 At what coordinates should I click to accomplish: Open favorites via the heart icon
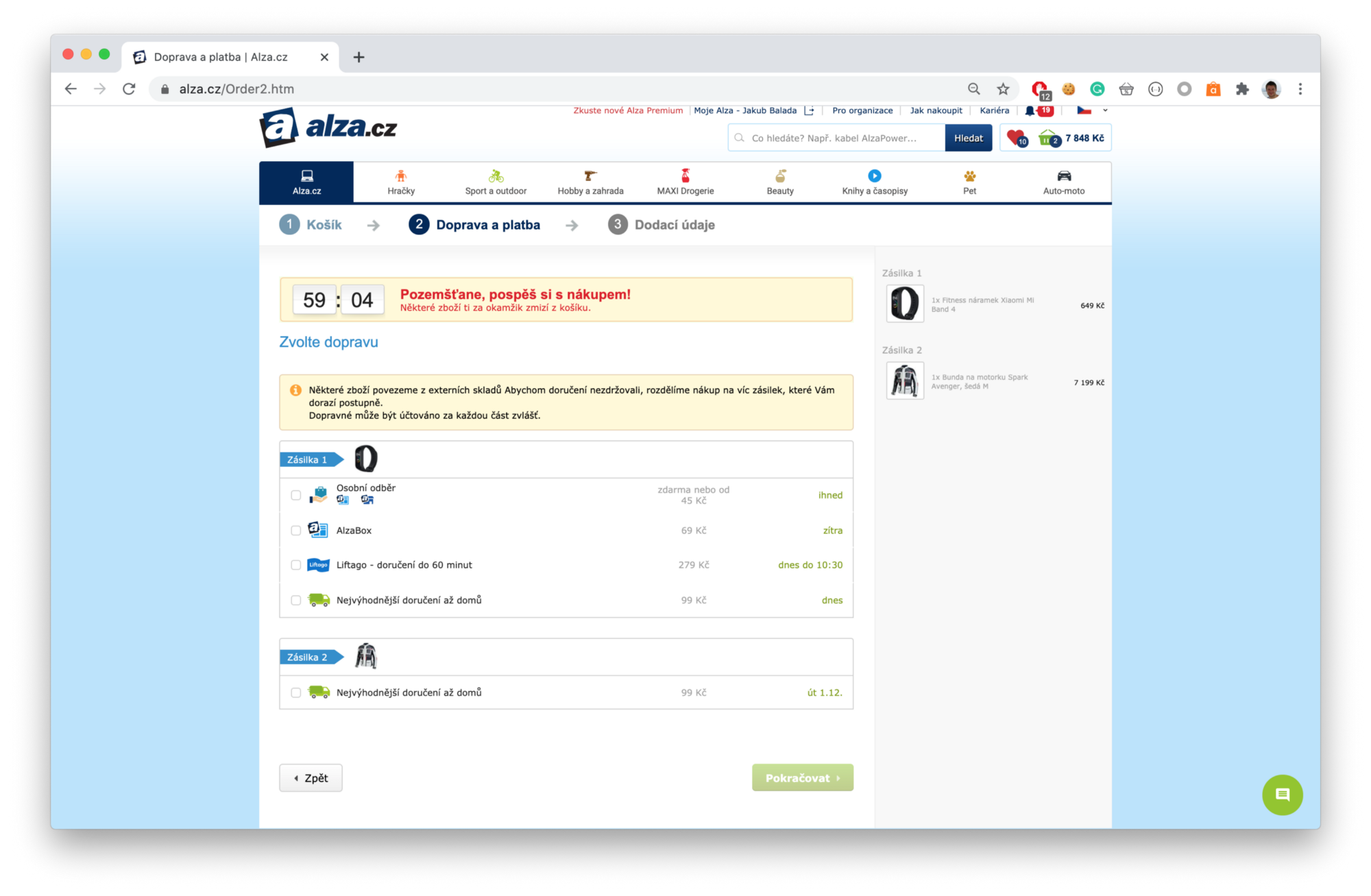pos(1015,139)
